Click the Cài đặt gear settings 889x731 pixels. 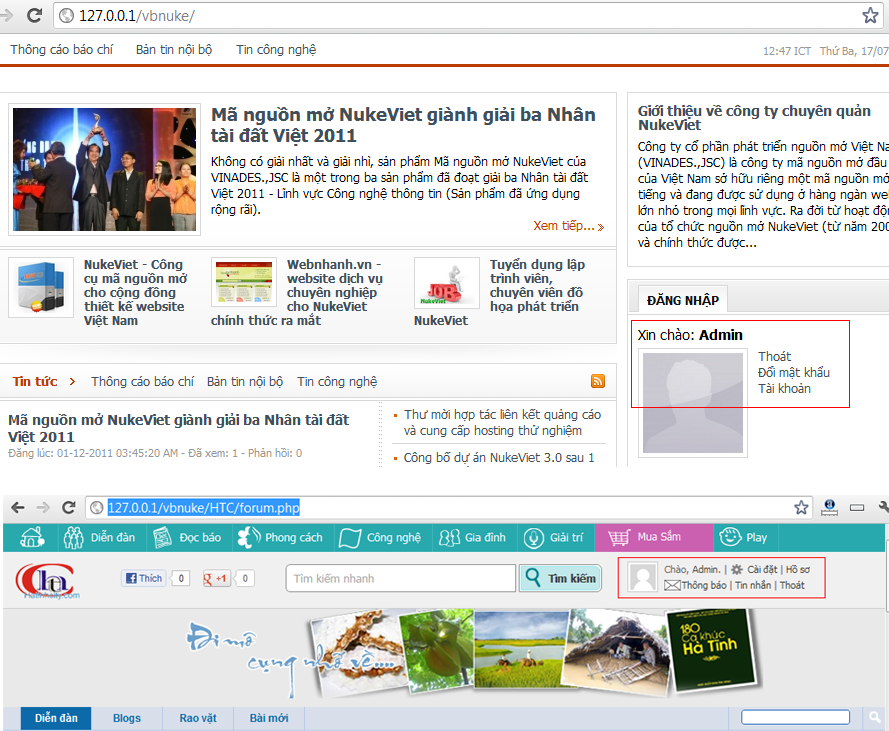click(x=736, y=569)
